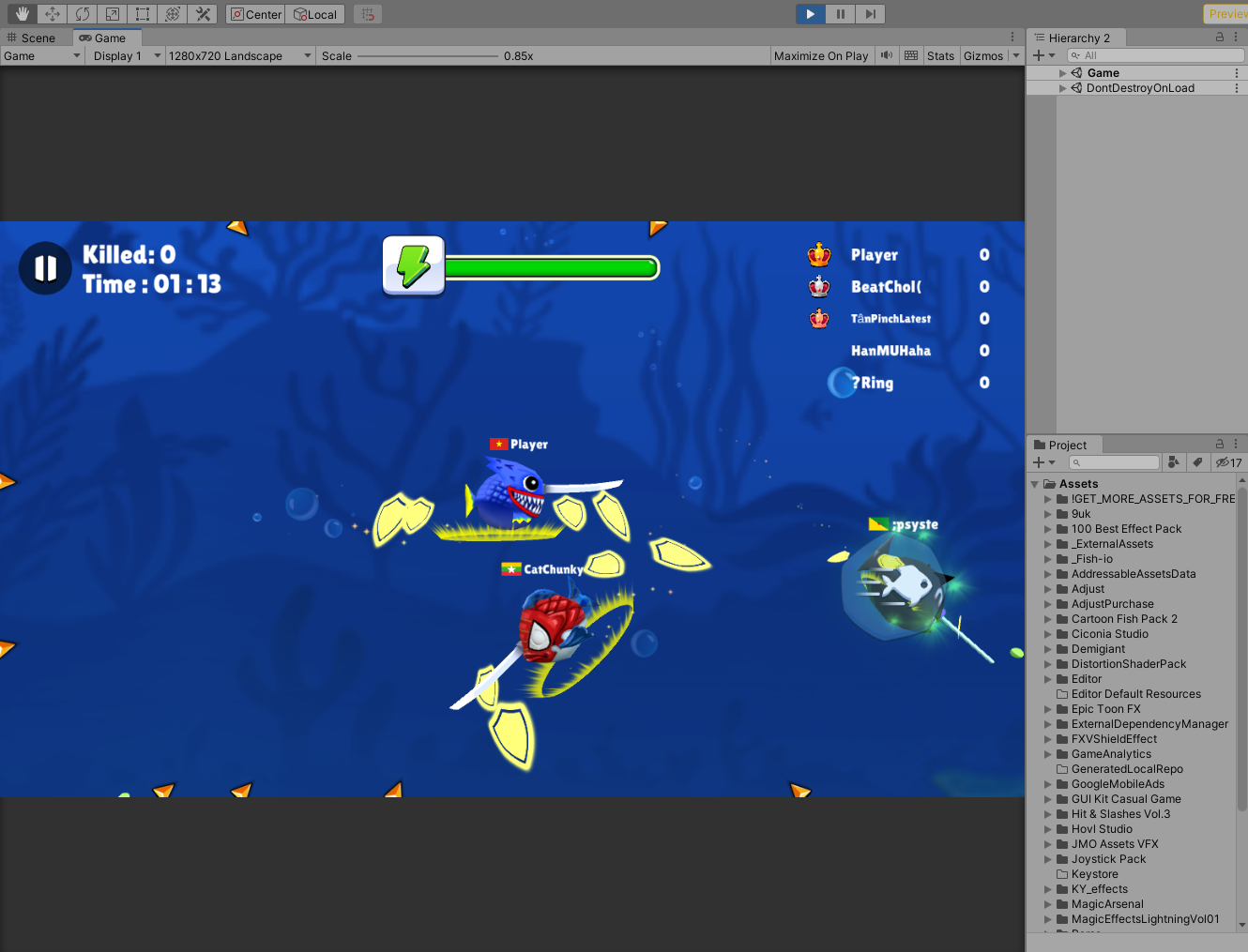Viewport: 1248px width, 952px height.
Task: Stop play mode with Play button
Action: click(x=811, y=14)
